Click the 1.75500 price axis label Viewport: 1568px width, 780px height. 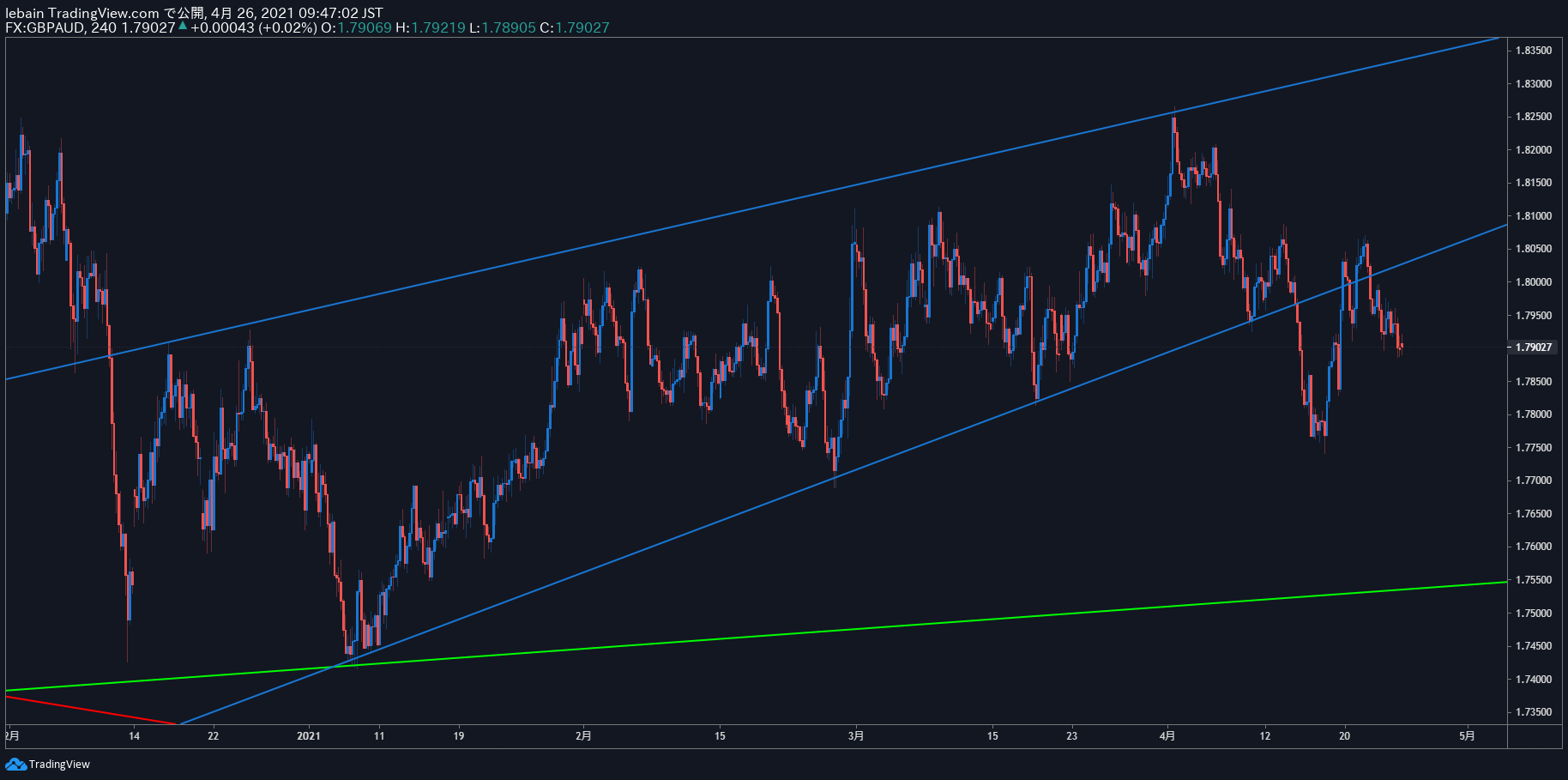tap(1534, 580)
